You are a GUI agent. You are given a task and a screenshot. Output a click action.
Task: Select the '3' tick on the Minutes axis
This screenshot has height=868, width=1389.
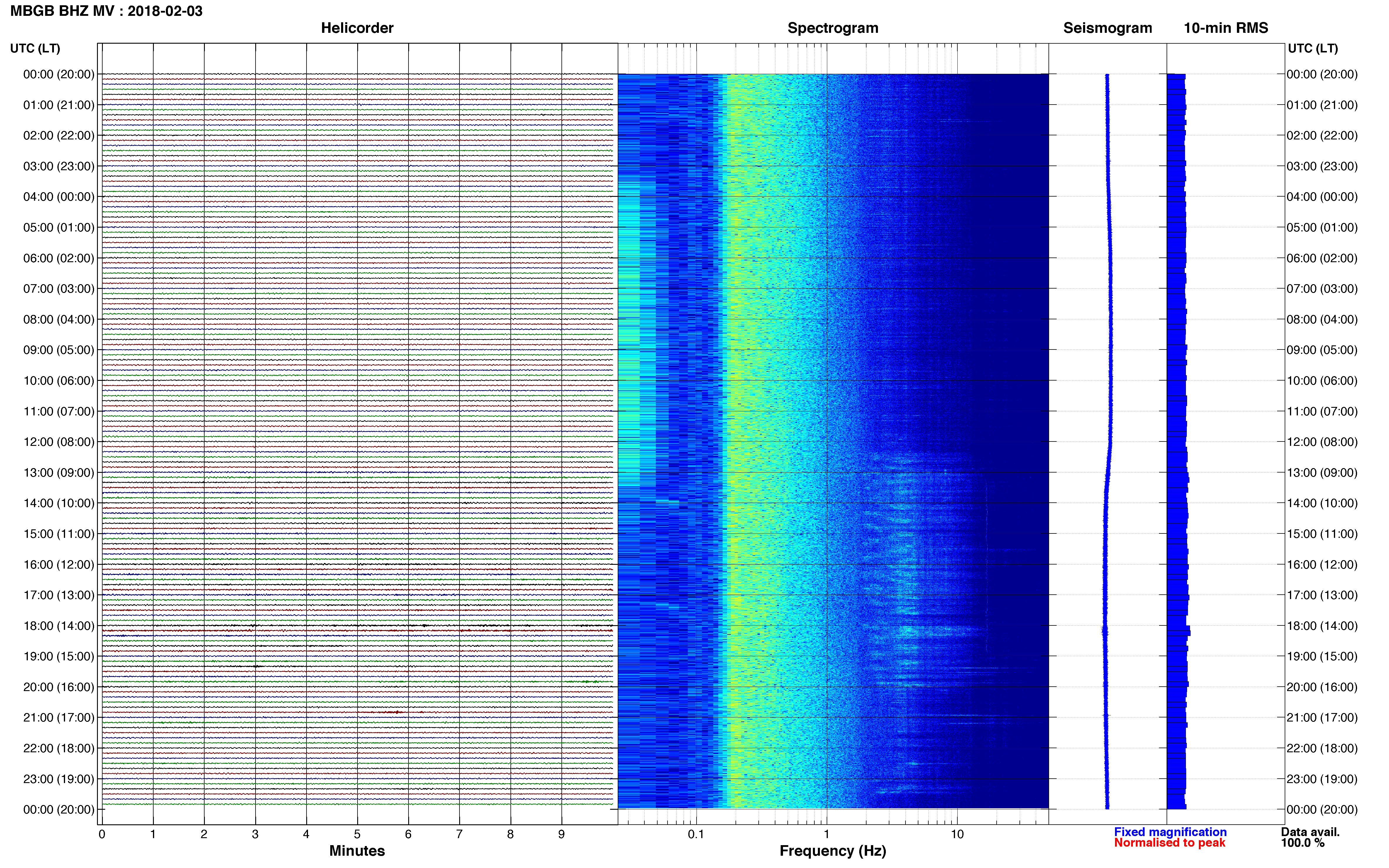pos(255,834)
